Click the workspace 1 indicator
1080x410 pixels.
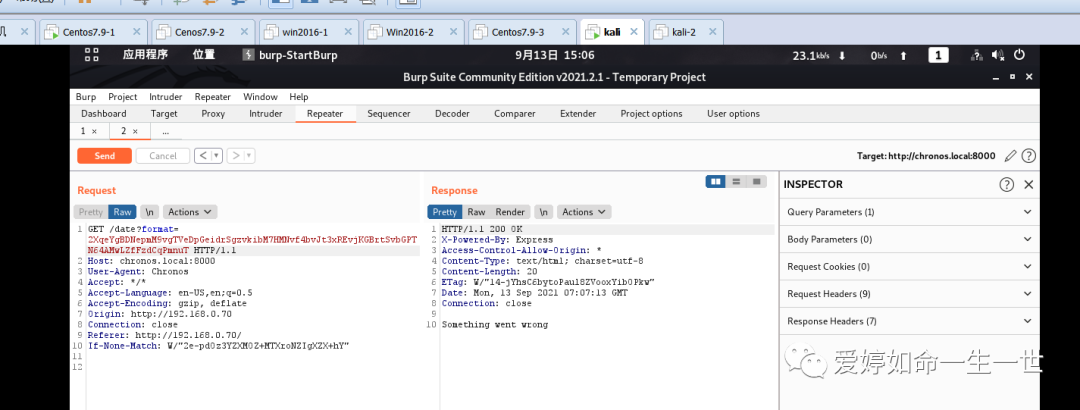coord(939,56)
